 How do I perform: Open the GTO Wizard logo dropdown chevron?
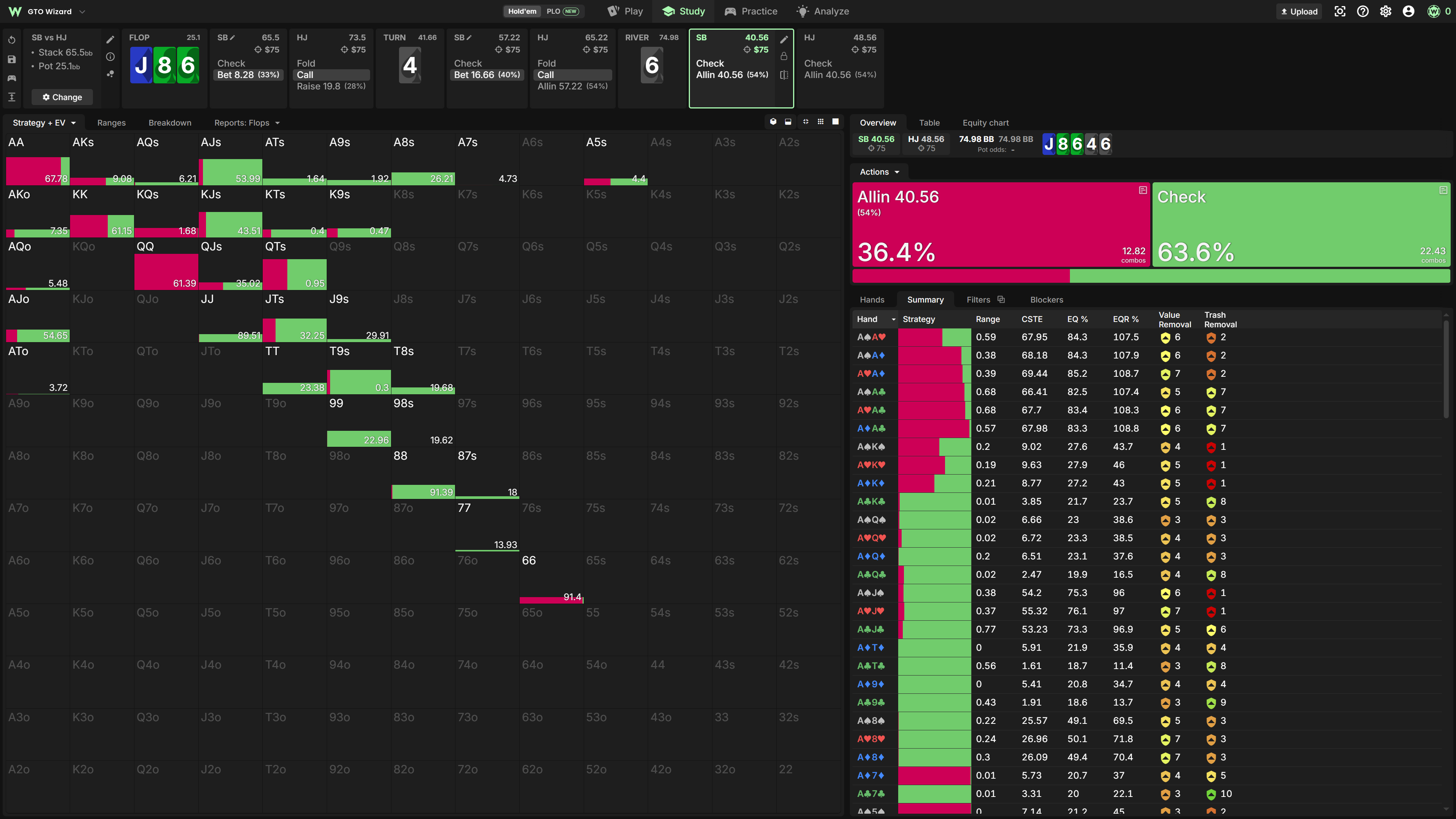coord(83,11)
